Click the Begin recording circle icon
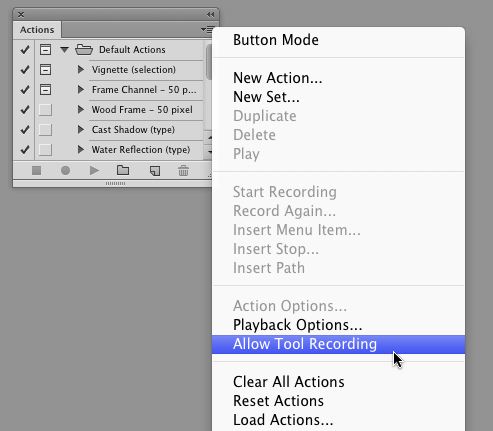This screenshot has height=431, width=493. pos(65,171)
